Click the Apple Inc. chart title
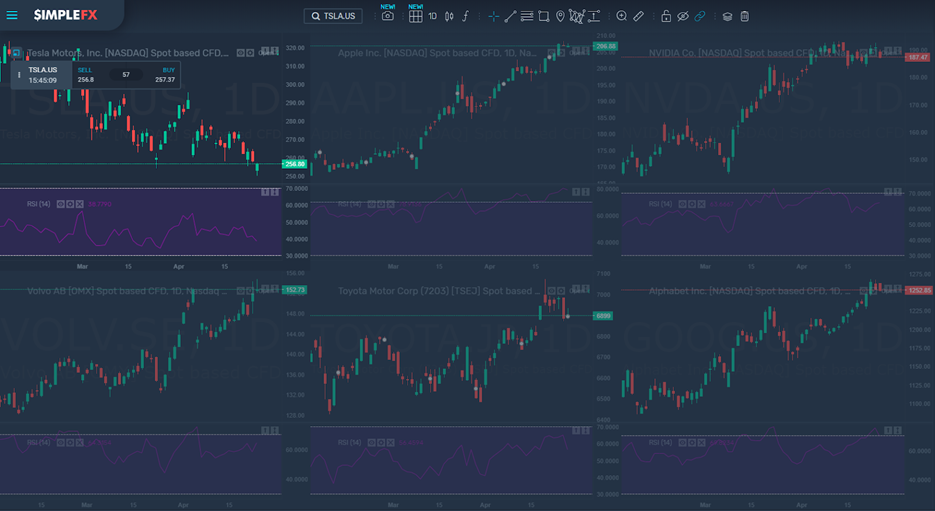935x511 pixels. coord(437,53)
